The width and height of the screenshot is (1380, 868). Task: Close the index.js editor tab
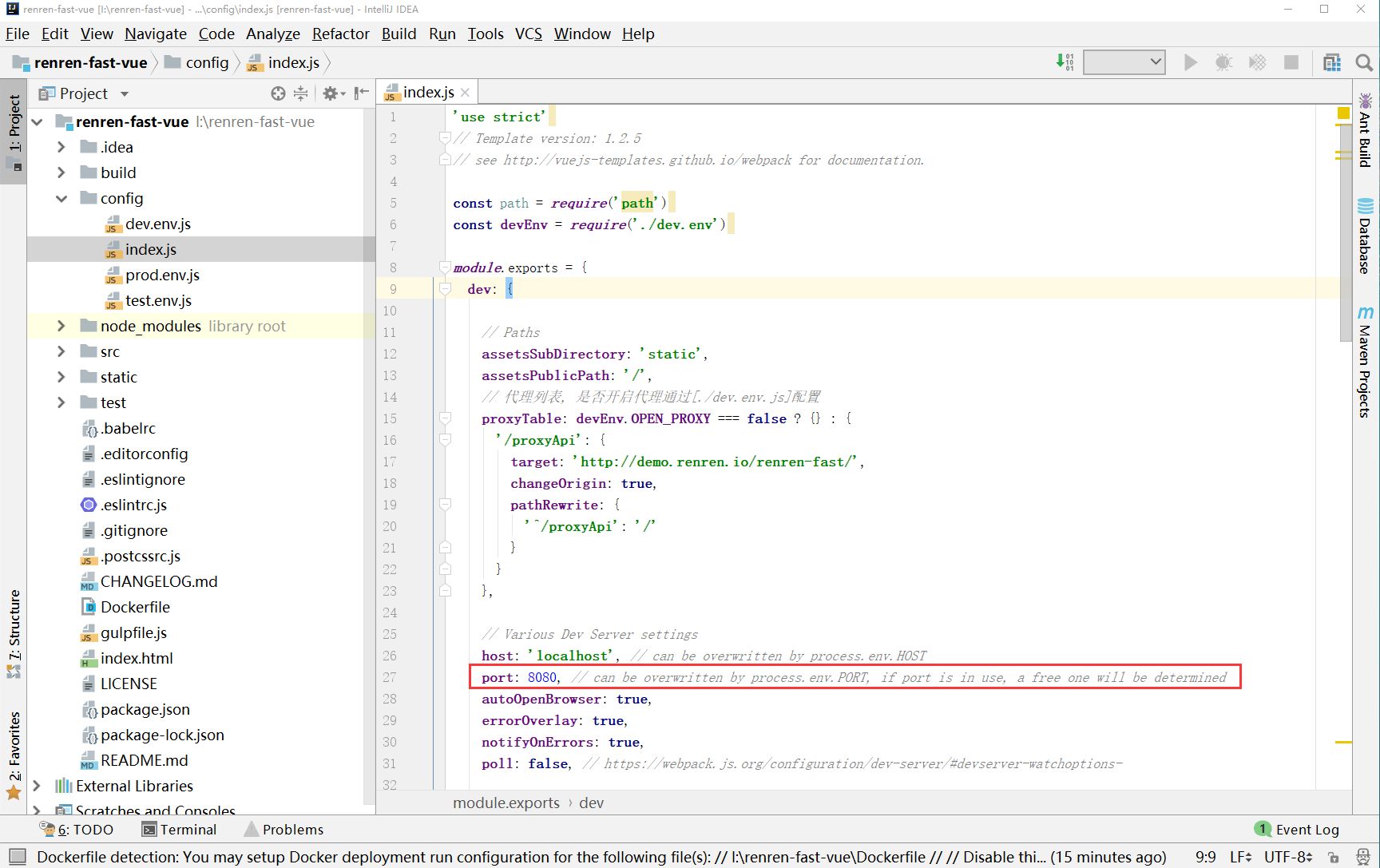465,93
